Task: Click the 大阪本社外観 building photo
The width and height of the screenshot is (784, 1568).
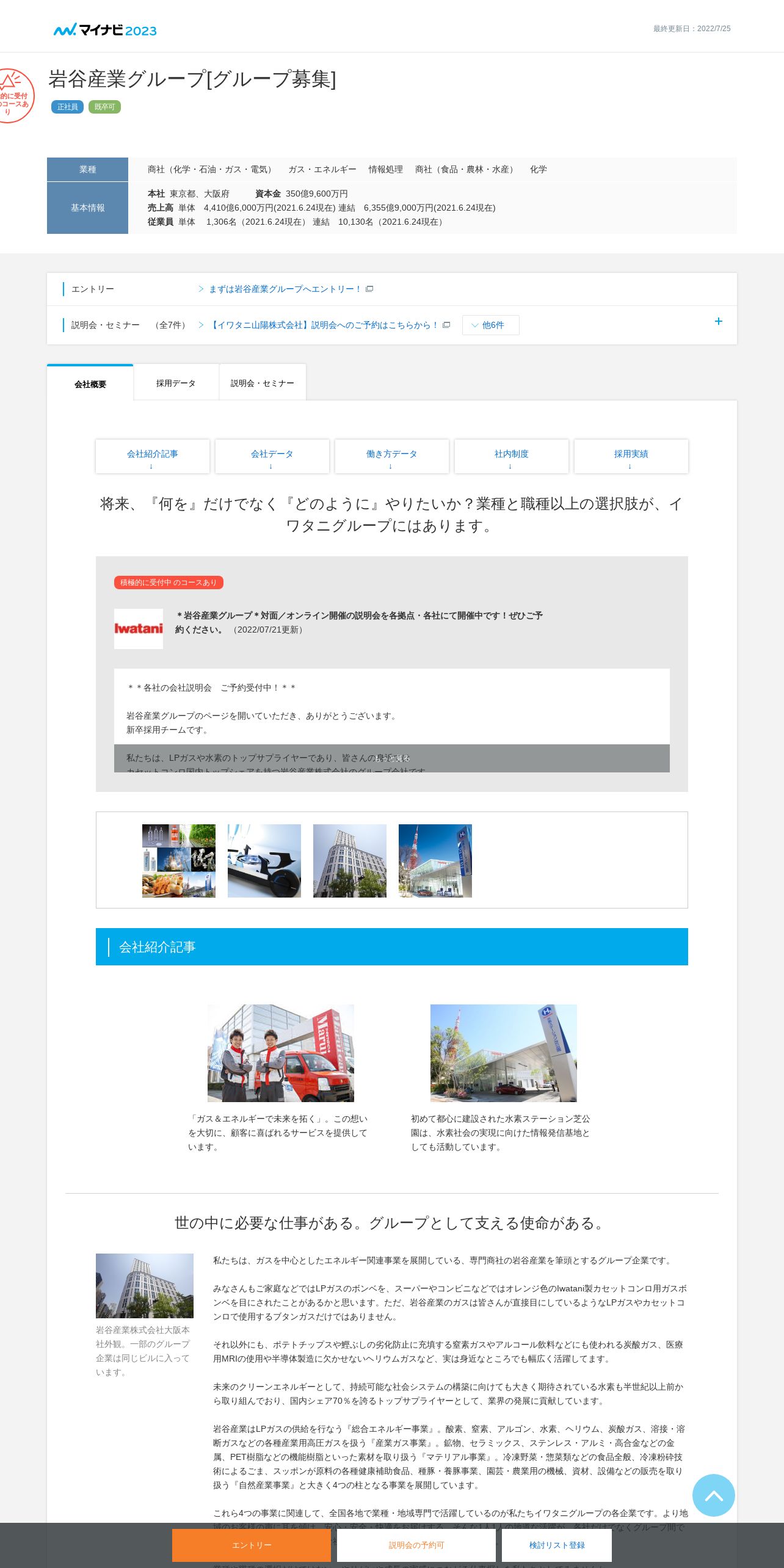Action: point(145,1285)
